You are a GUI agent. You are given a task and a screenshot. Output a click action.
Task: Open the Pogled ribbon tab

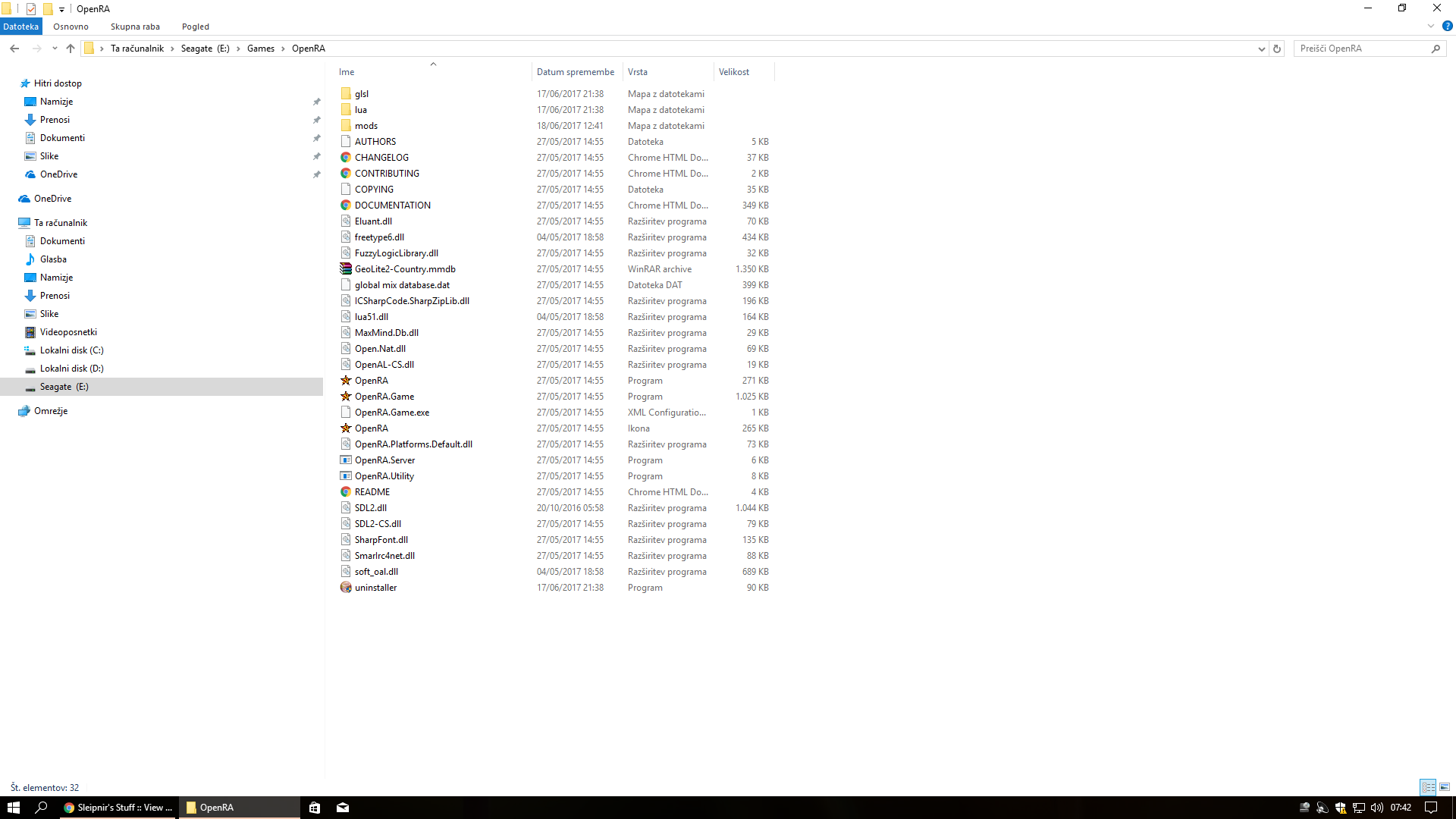click(x=196, y=27)
